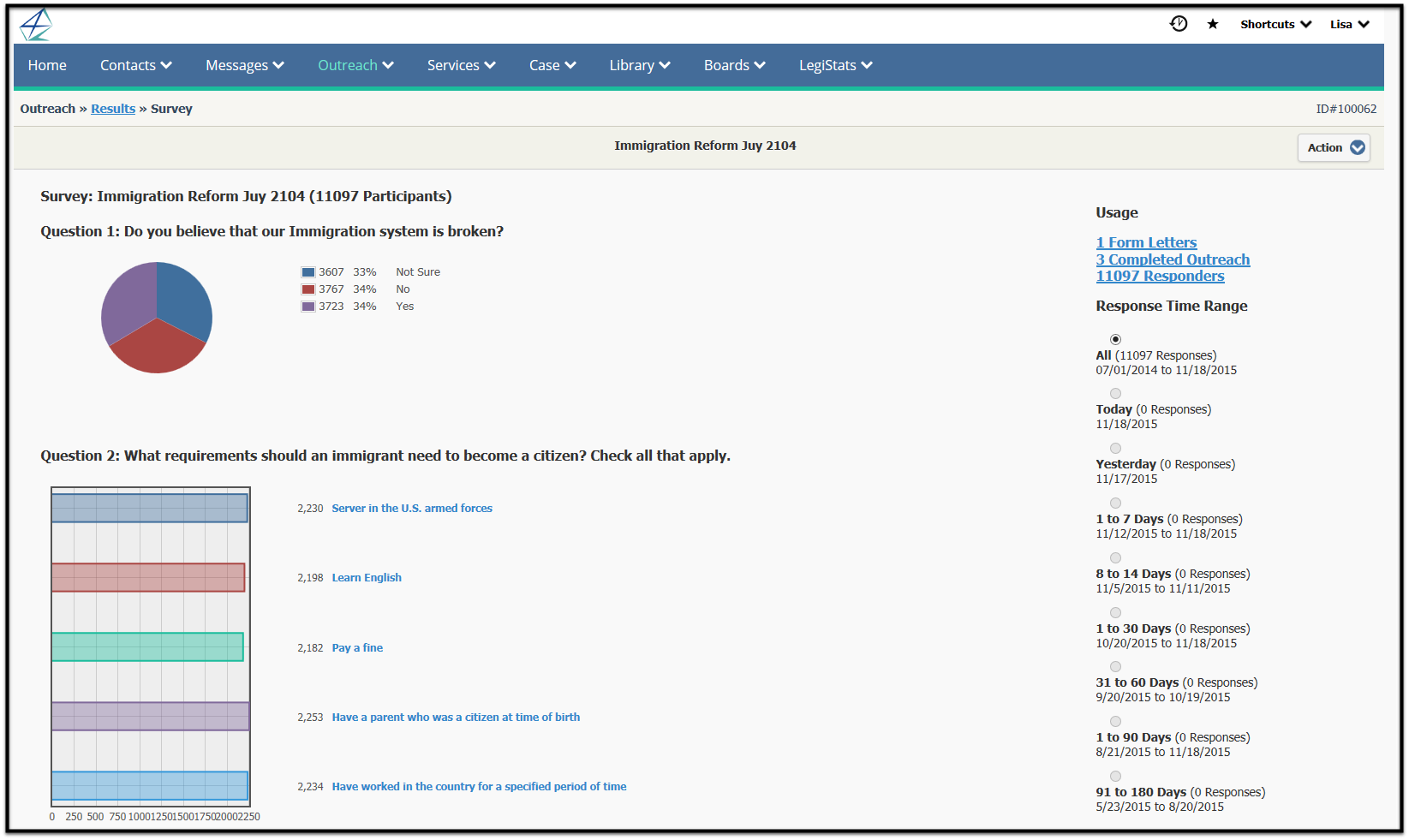1409x840 pixels.
Task: Select the Today radio button
Action: coord(1115,394)
